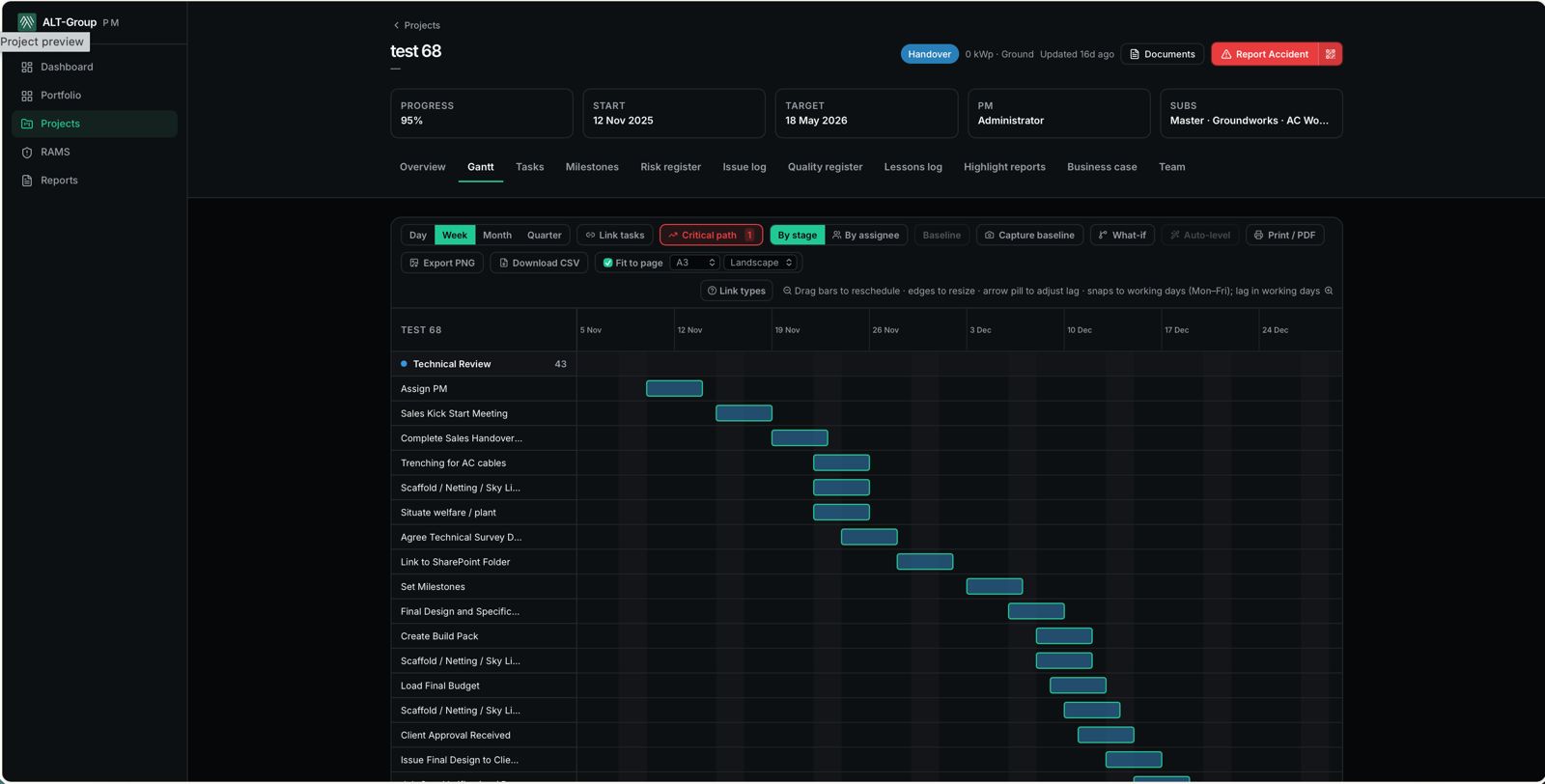Select the Link to SharePoint Folder bar

coord(925,561)
